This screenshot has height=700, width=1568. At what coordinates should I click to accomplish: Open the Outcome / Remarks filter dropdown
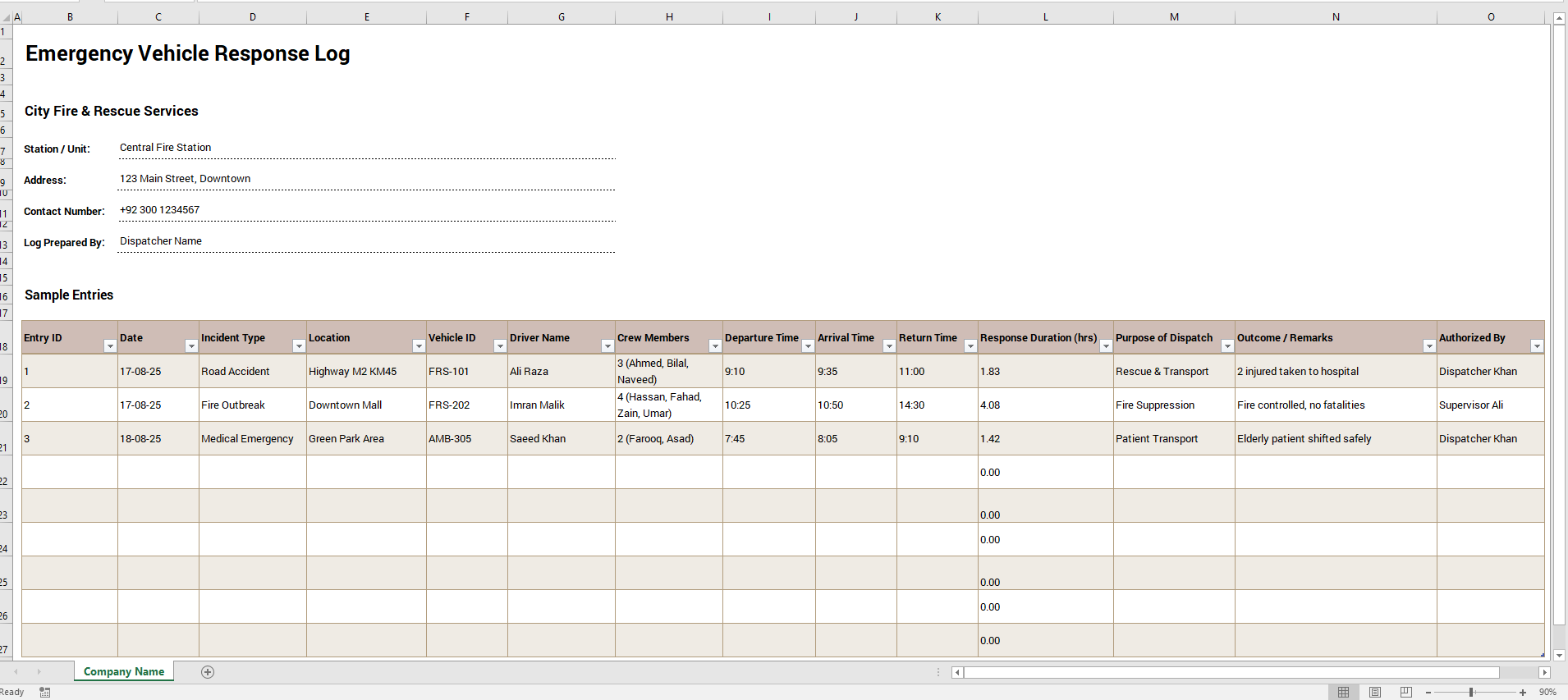(1429, 346)
